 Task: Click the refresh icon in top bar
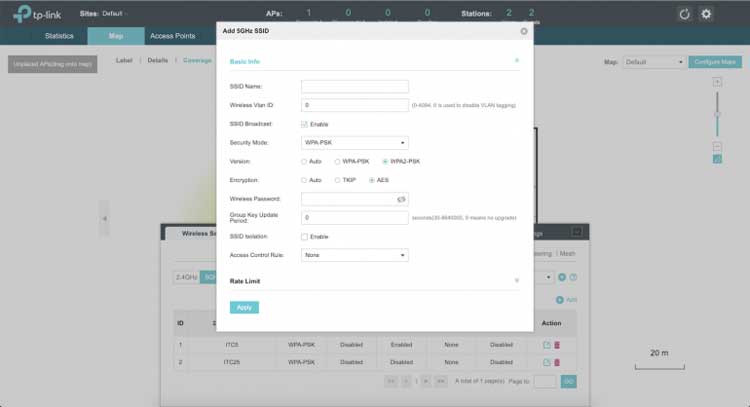pos(684,14)
